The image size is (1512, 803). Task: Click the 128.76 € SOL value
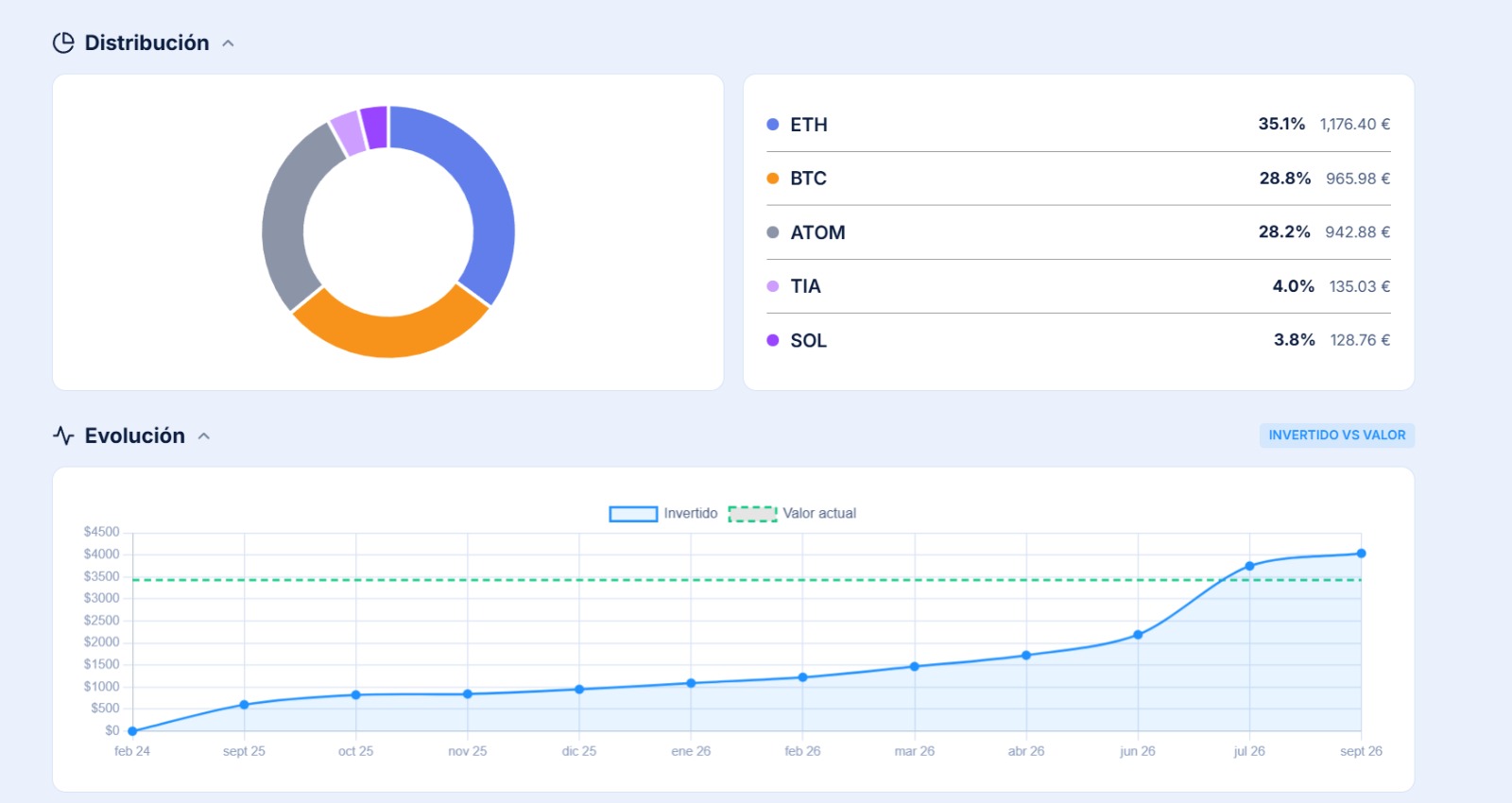pyautogui.click(x=1360, y=340)
